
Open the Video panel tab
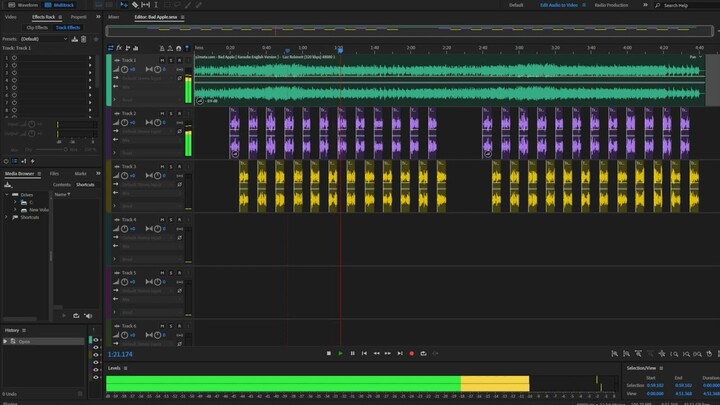11,17
